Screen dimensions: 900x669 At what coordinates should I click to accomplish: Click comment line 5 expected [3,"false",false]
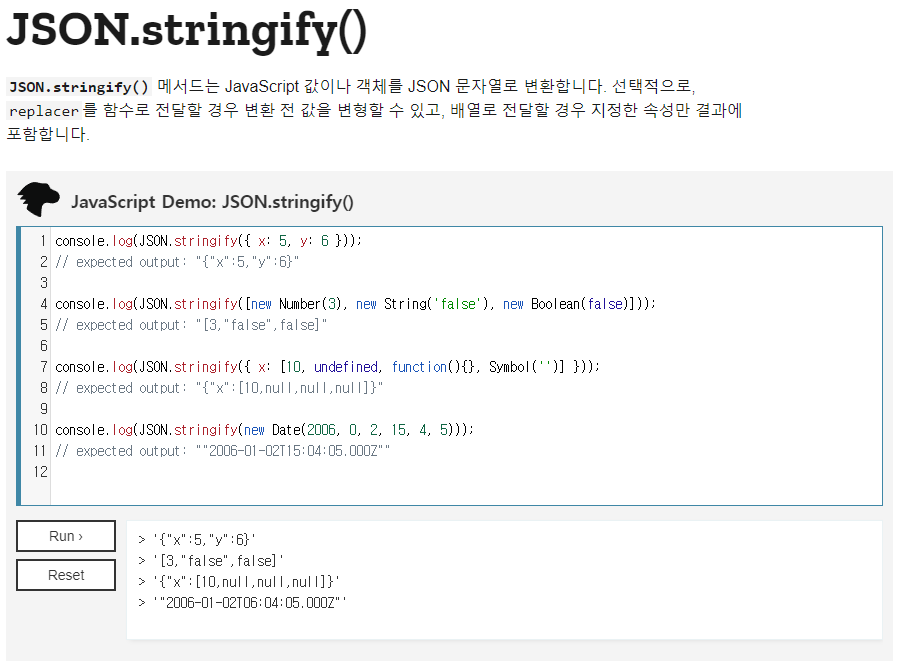click(x=191, y=325)
